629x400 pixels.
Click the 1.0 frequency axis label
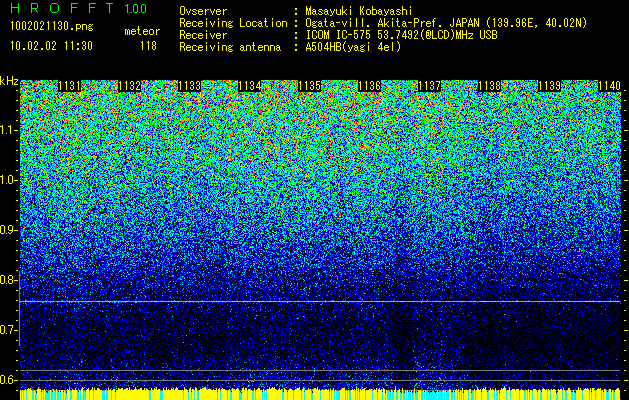(x=8, y=180)
